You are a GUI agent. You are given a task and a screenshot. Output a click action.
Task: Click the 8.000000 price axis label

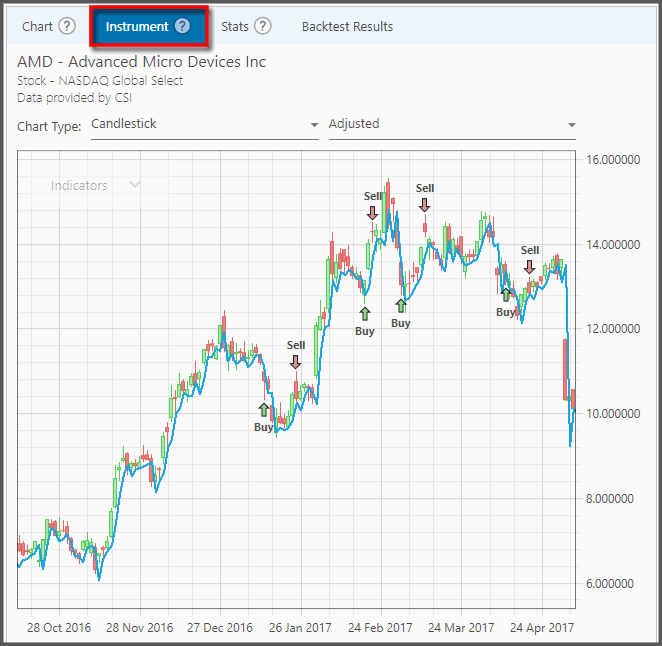pyautogui.click(x=610, y=499)
